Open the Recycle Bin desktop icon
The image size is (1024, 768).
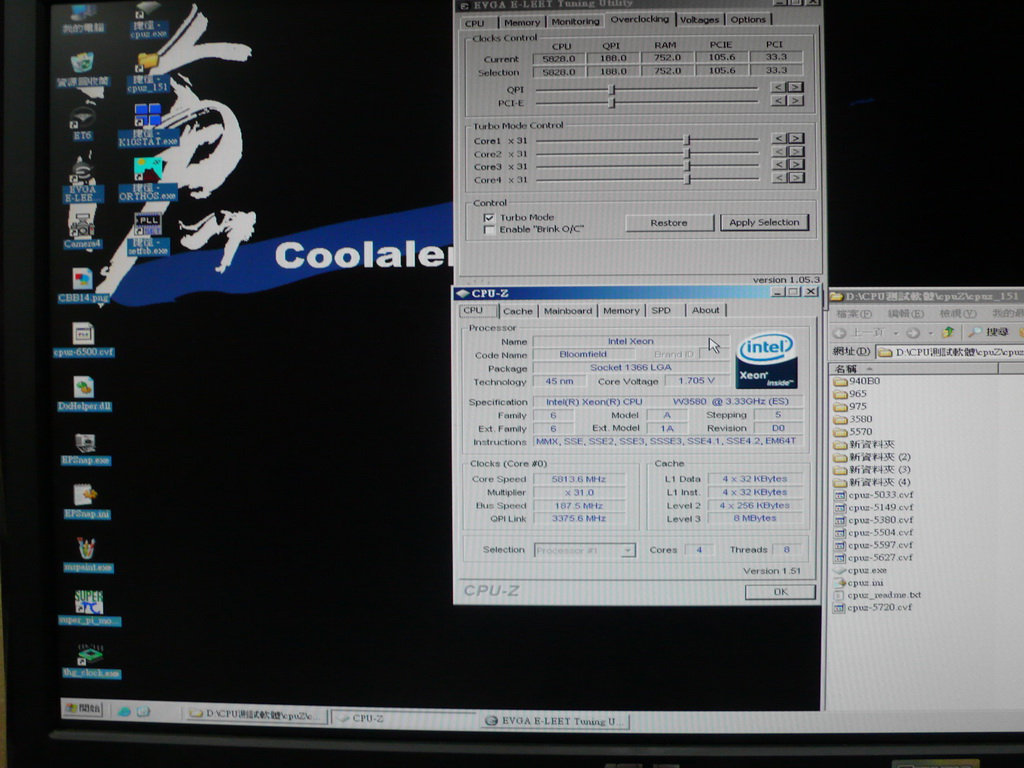(83, 70)
